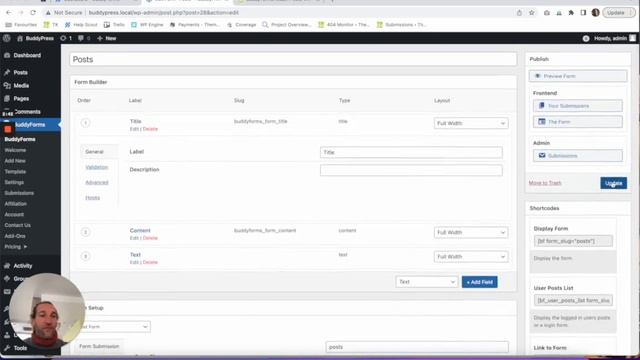The height and width of the screenshot is (360, 640).
Task: Open The Form frontend button
Action: (578, 122)
